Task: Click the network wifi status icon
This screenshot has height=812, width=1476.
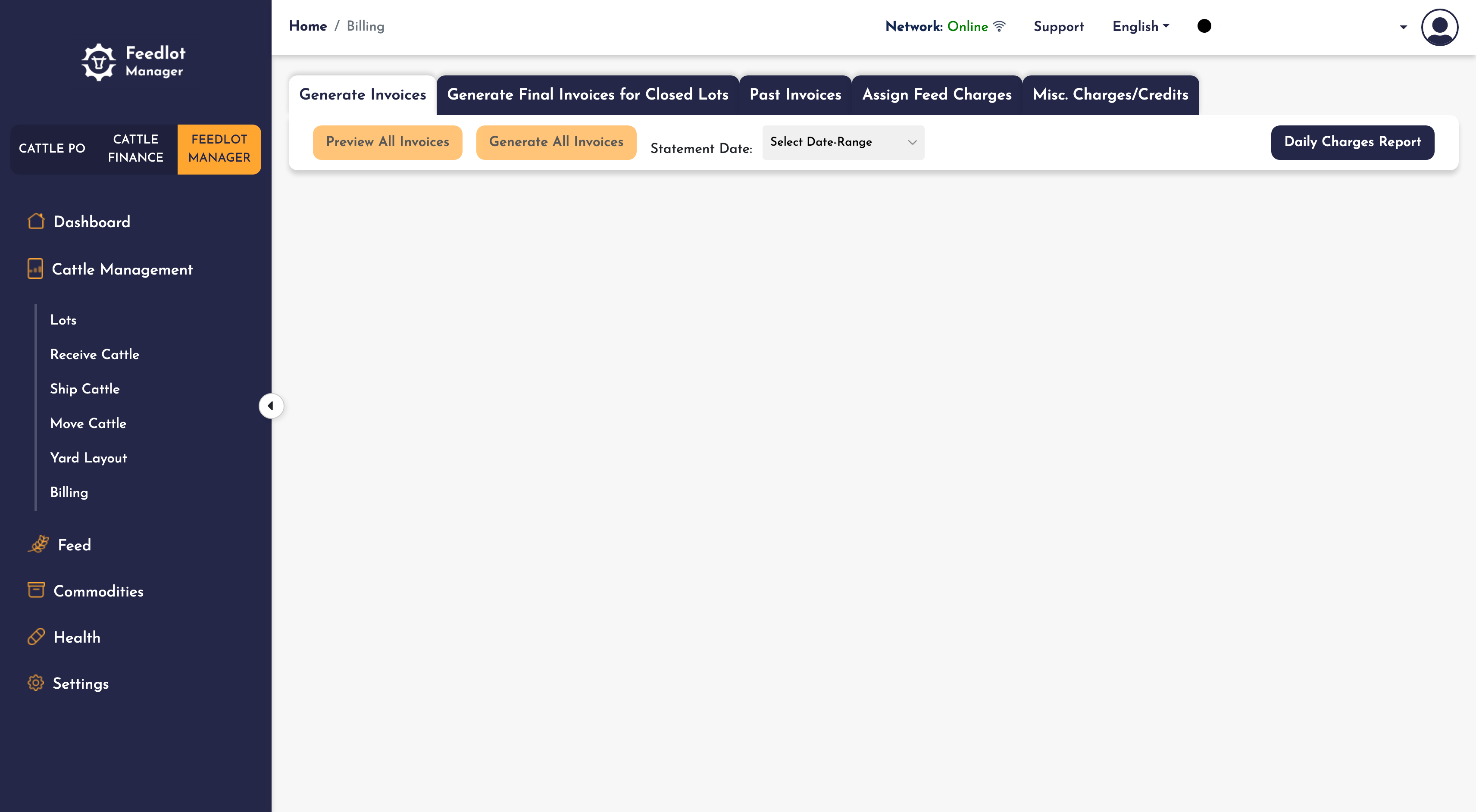Action: [x=999, y=26]
